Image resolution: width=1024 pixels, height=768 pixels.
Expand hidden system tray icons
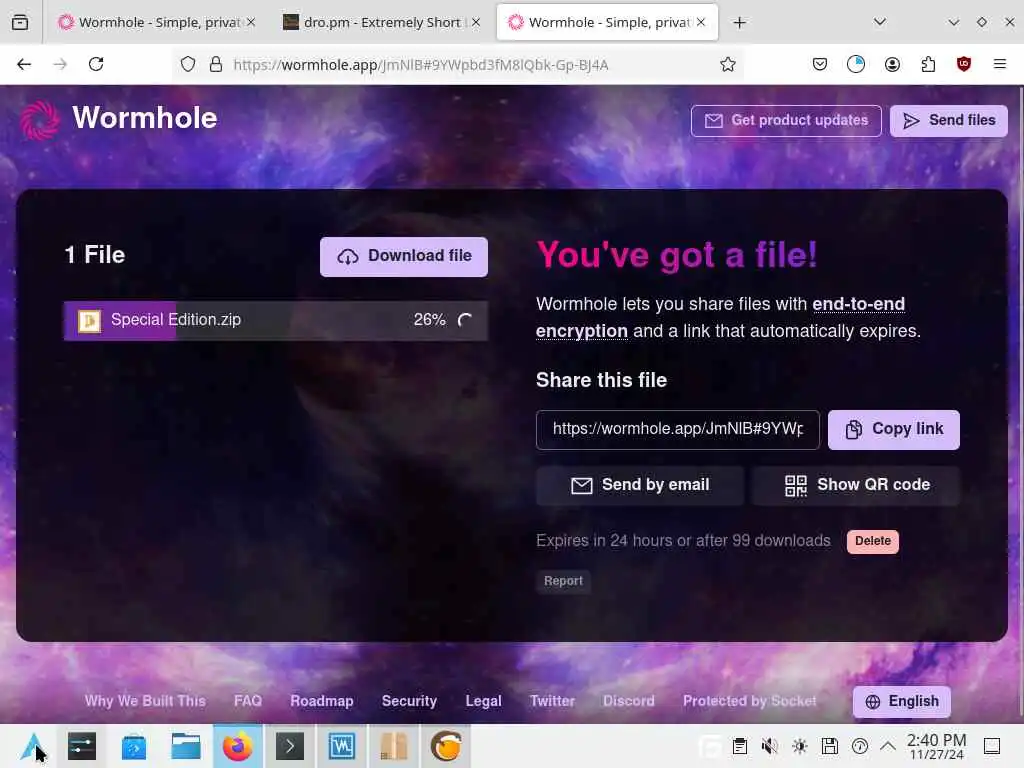888,746
